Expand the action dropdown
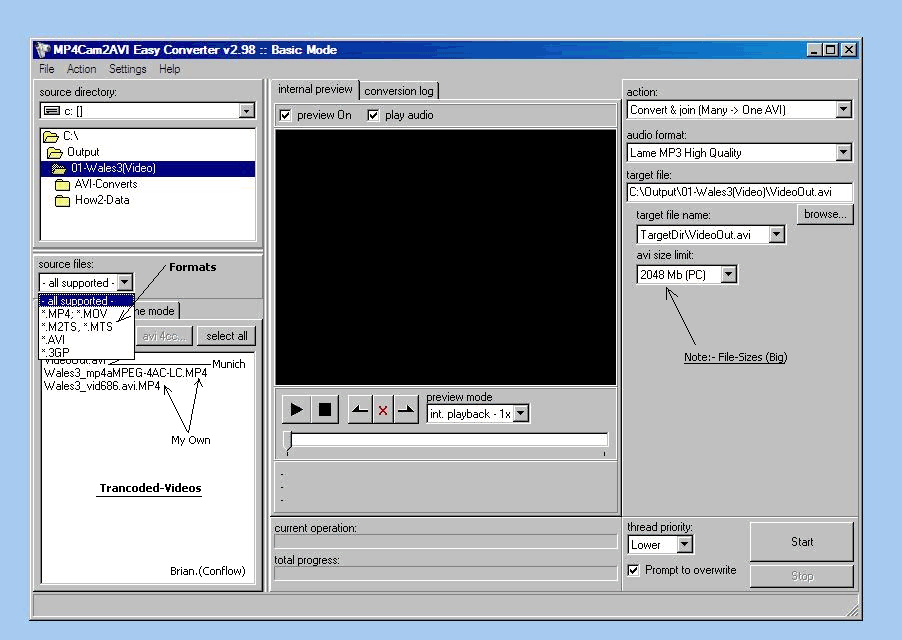The height and width of the screenshot is (640, 902). [x=843, y=109]
